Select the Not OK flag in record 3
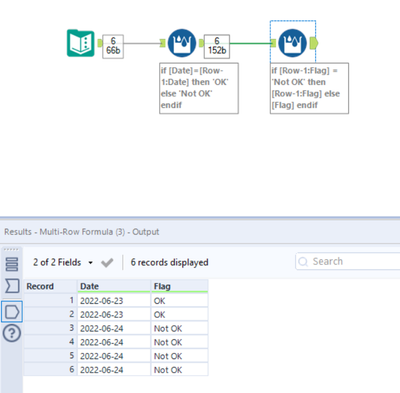The width and height of the screenshot is (400, 393). pos(179,328)
